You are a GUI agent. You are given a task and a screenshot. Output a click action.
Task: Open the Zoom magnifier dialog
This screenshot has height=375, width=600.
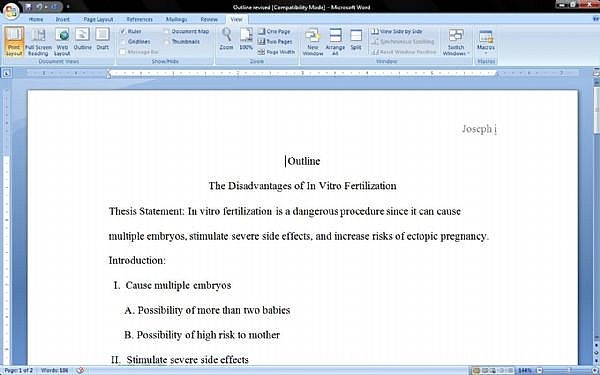pyautogui.click(x=227, y=39)
